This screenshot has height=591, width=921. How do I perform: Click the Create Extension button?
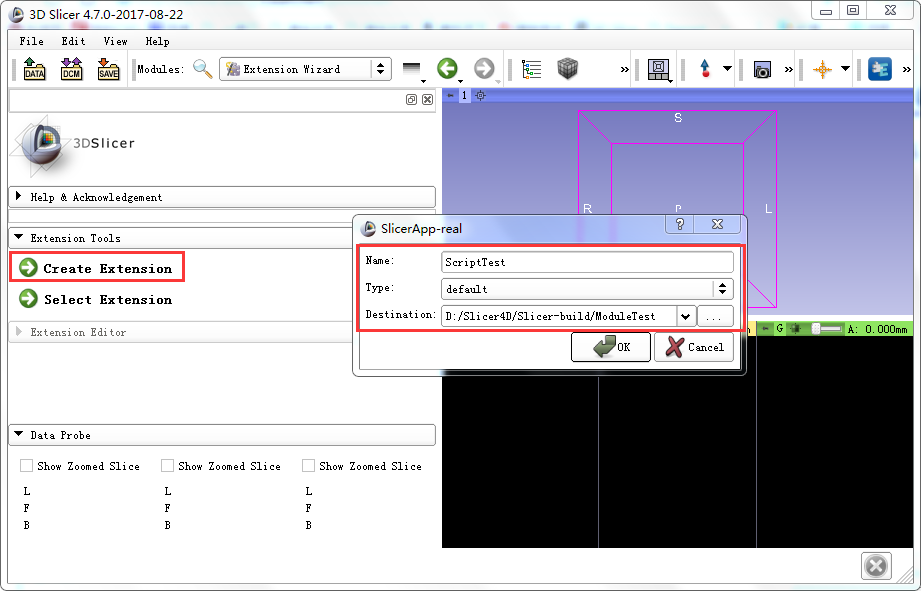[x=97, y=268]
